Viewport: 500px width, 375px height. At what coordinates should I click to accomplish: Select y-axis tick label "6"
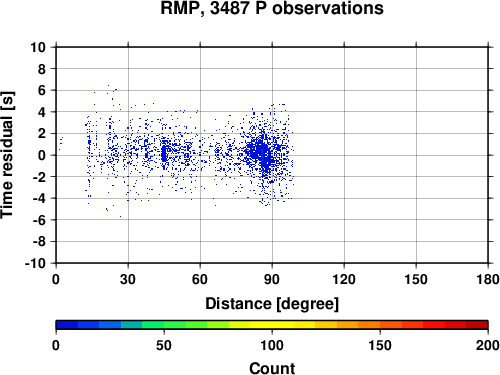click(42, 90)
